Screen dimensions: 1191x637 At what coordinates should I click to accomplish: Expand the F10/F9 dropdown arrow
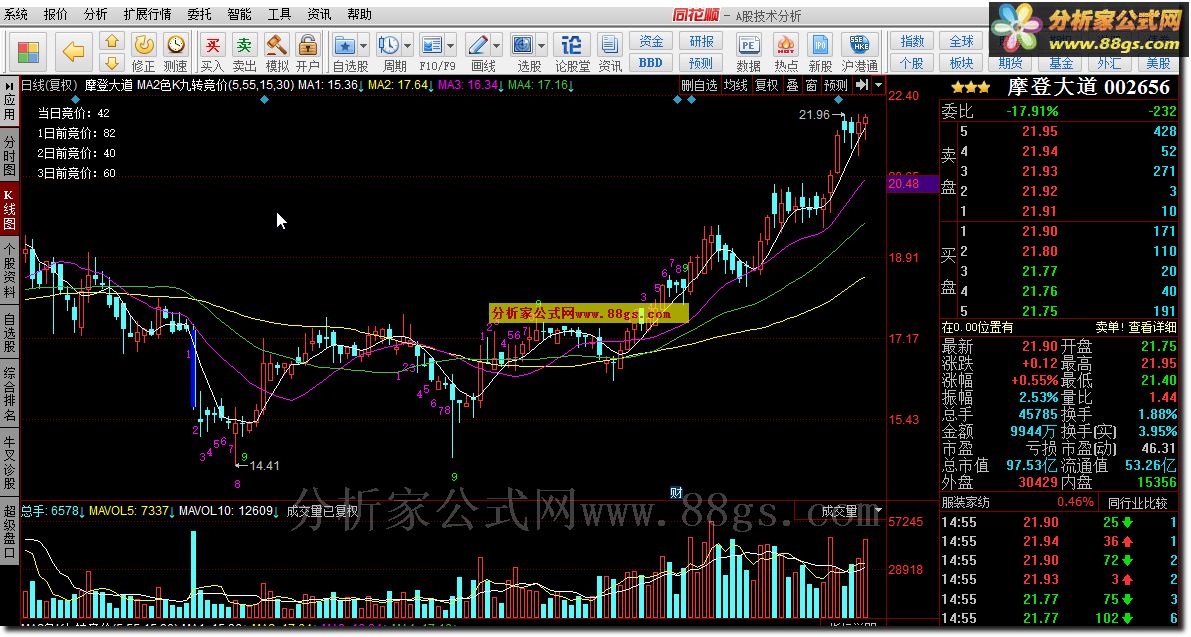[x=450, y=46]
